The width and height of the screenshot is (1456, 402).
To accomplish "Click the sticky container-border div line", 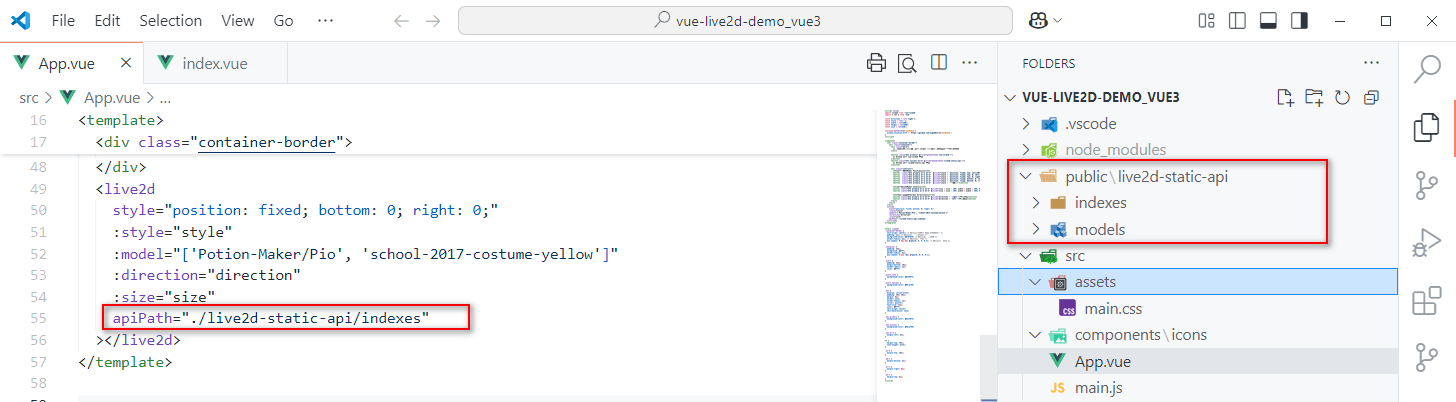I will pyautogui.click(x=224, y=142).
